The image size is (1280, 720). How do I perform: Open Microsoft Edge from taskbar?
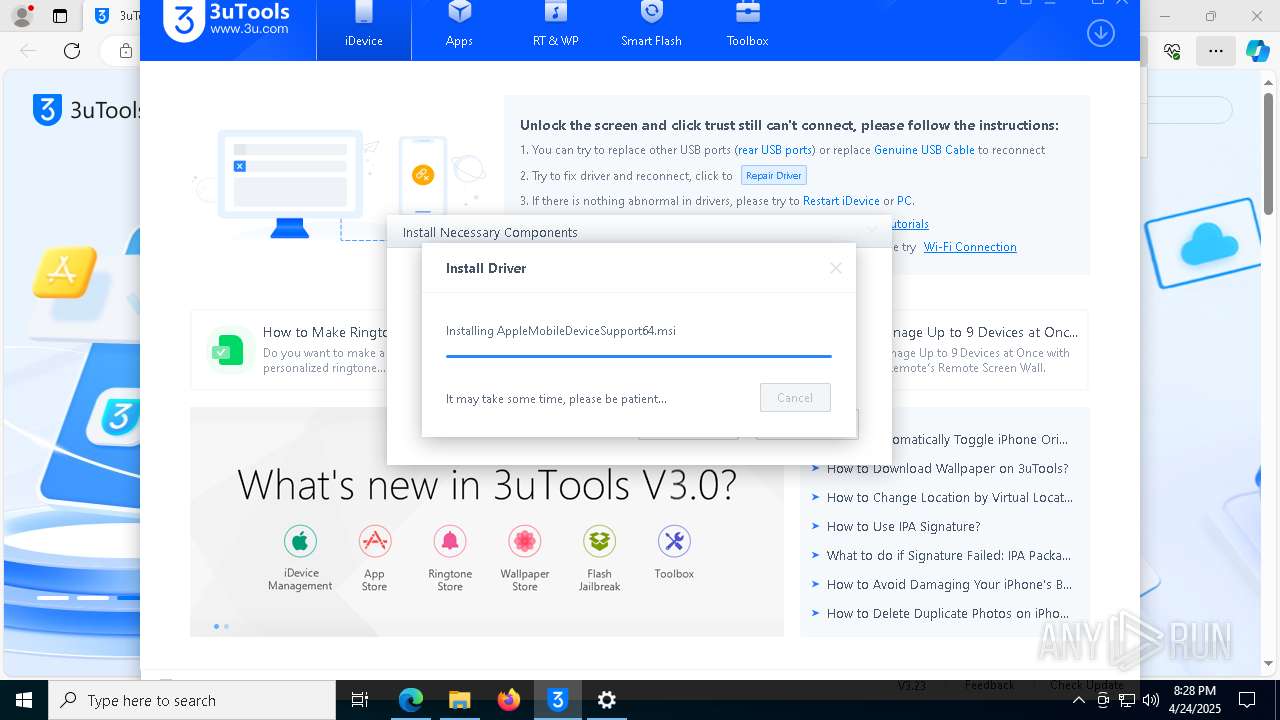tap(411, 700)
